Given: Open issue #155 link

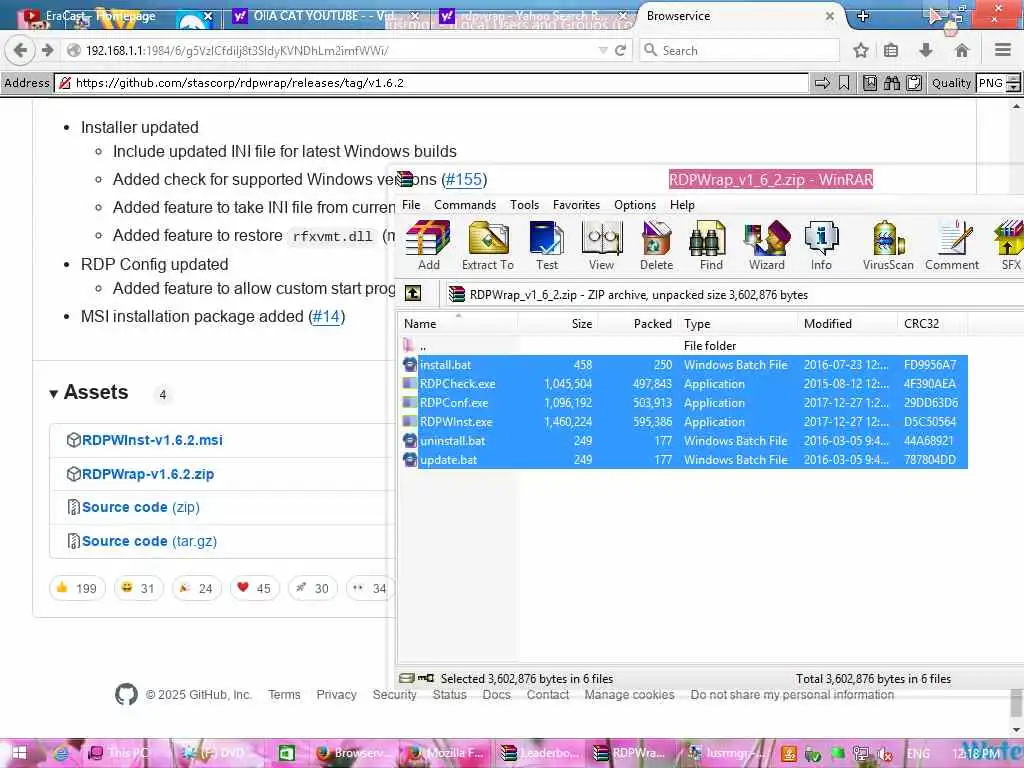Looking at the screenshot, I should click(464, 179).
